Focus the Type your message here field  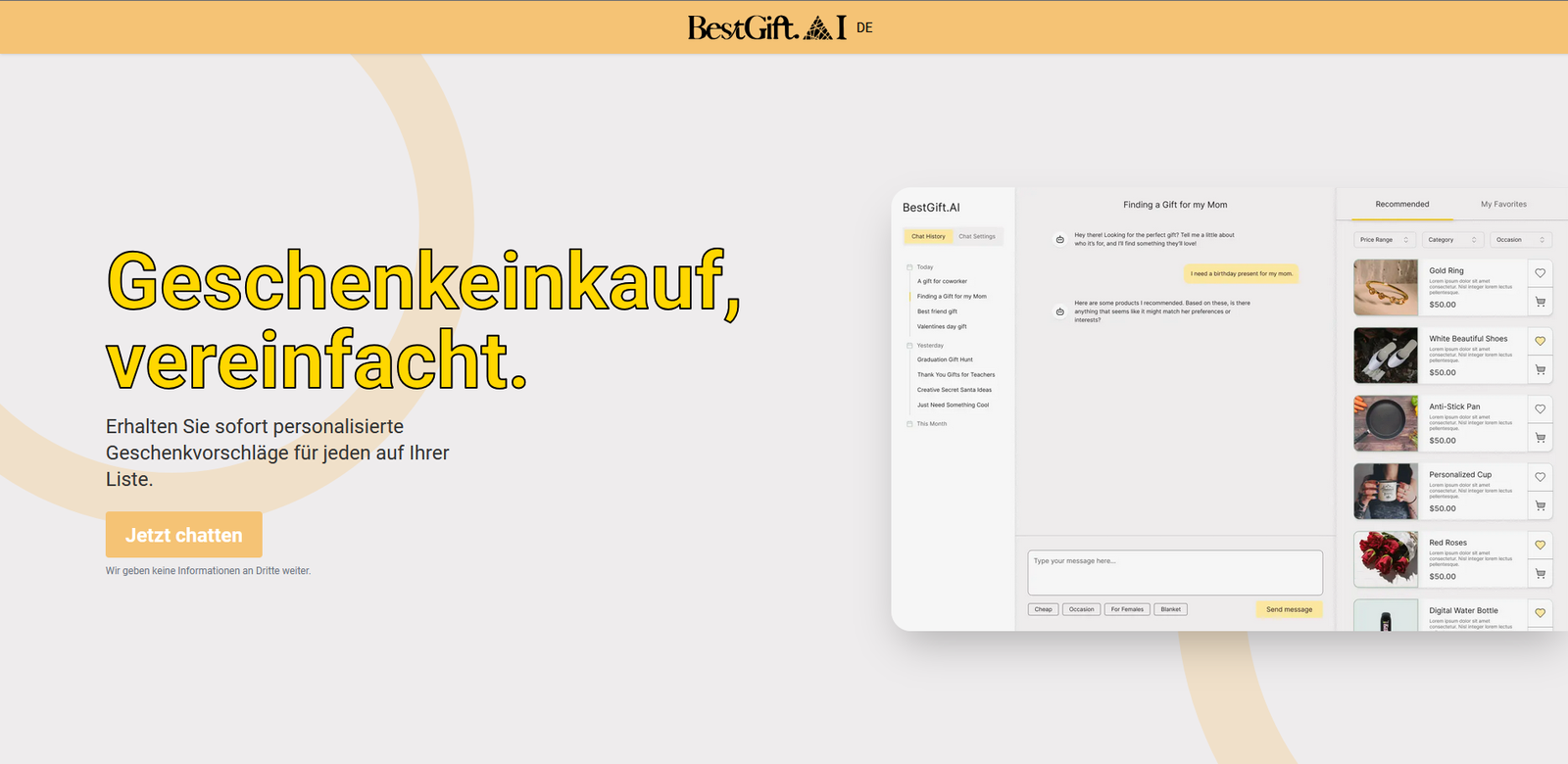click(x=1175, y=572)
